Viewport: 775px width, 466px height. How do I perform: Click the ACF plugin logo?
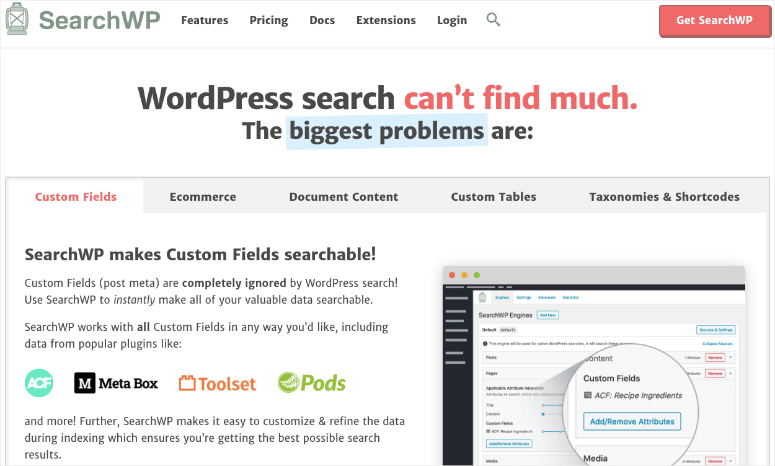39,383
